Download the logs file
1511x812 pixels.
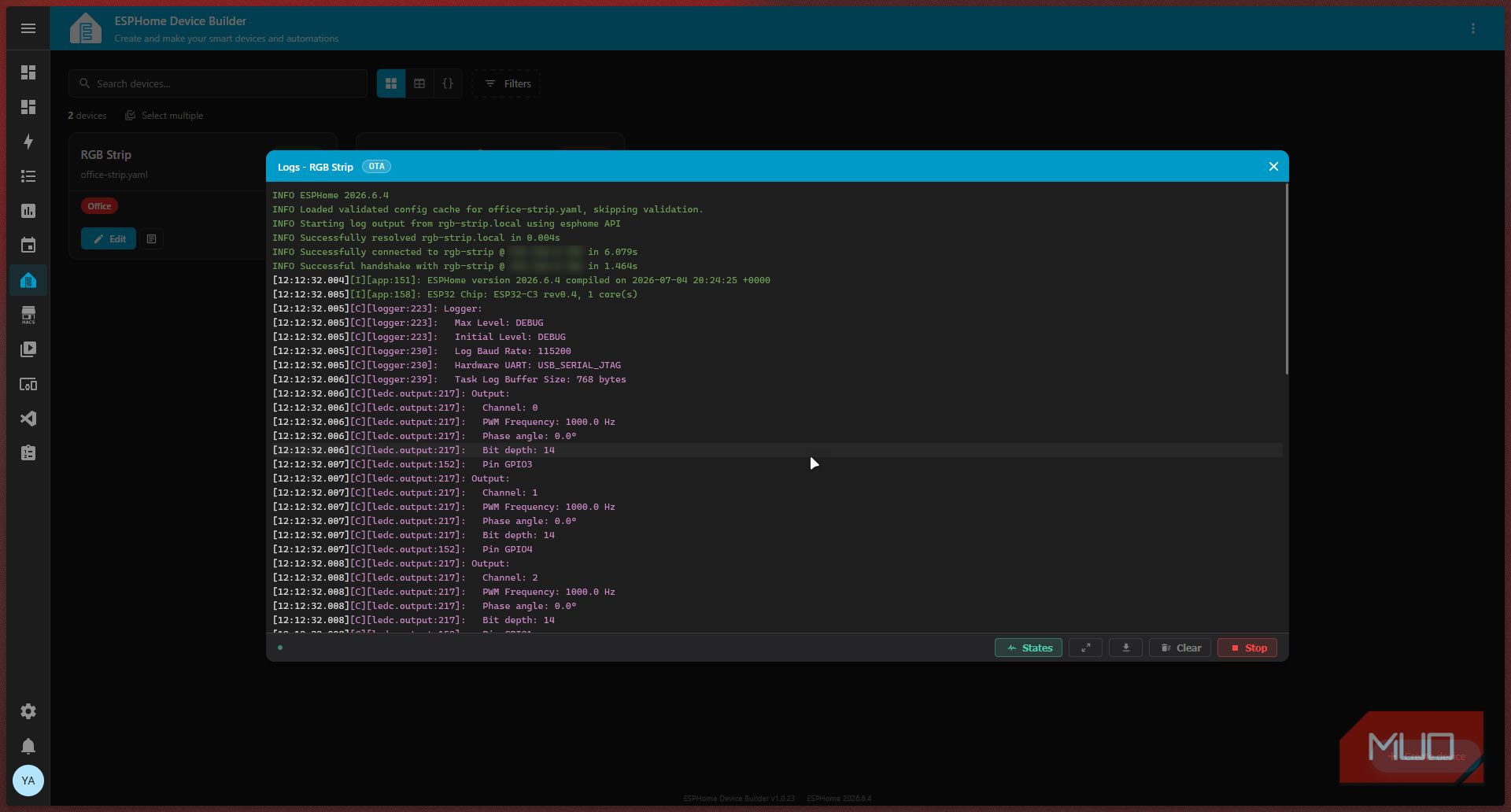(1125, 648)
